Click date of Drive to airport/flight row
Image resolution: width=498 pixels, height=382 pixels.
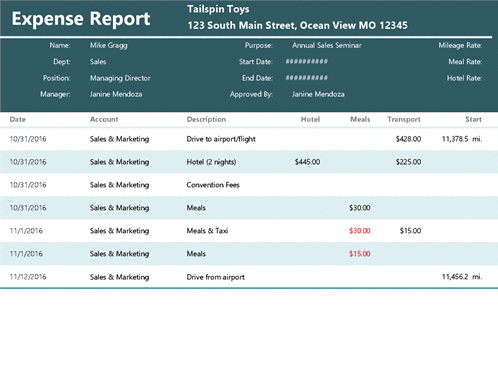[28, 139]
